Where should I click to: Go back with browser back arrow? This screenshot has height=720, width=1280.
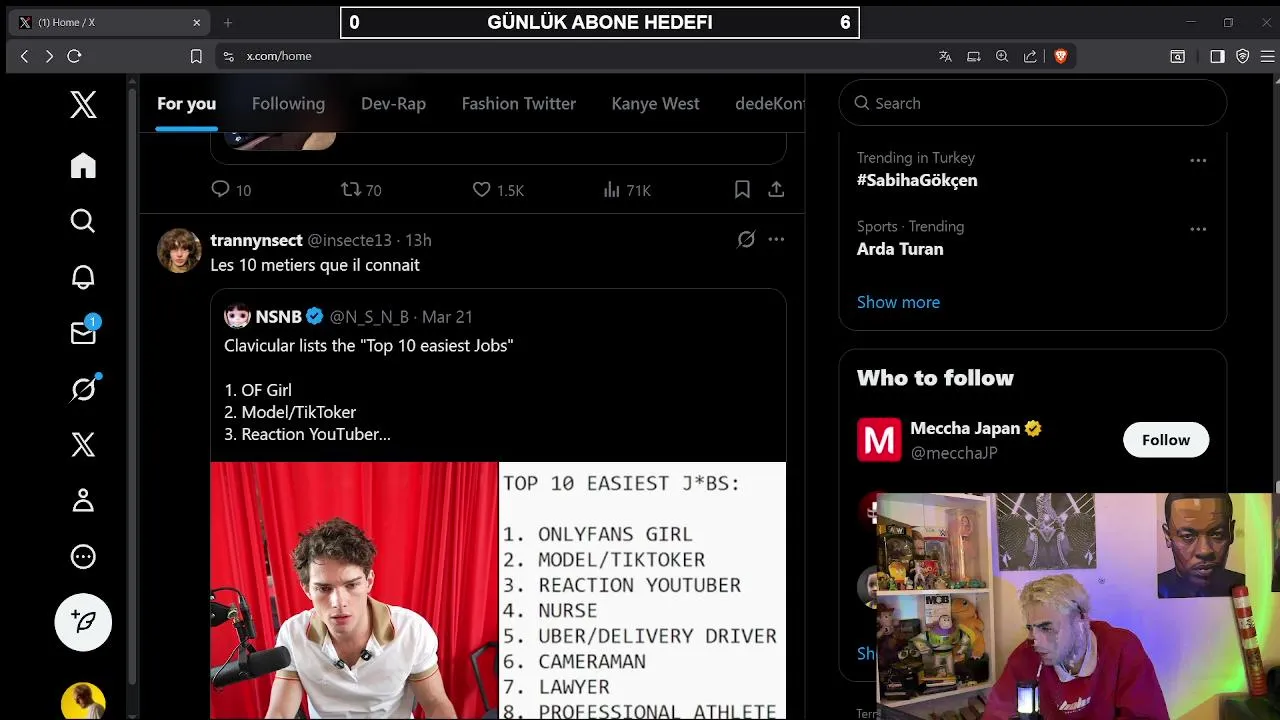[x=25, y=56]
